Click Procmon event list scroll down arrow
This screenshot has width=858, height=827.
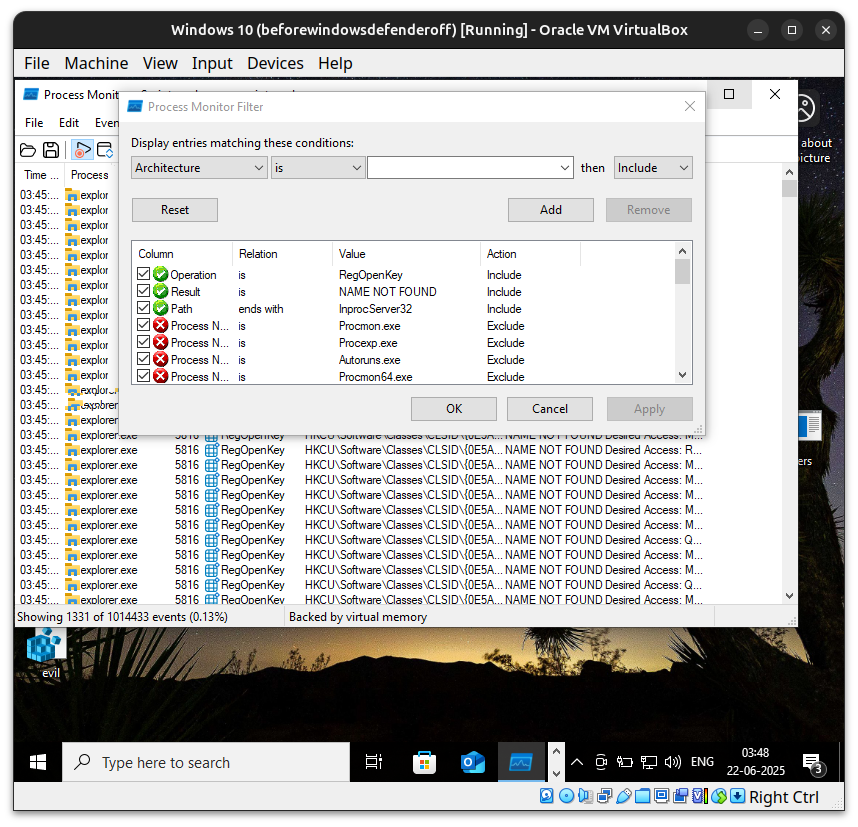(789, 595)
